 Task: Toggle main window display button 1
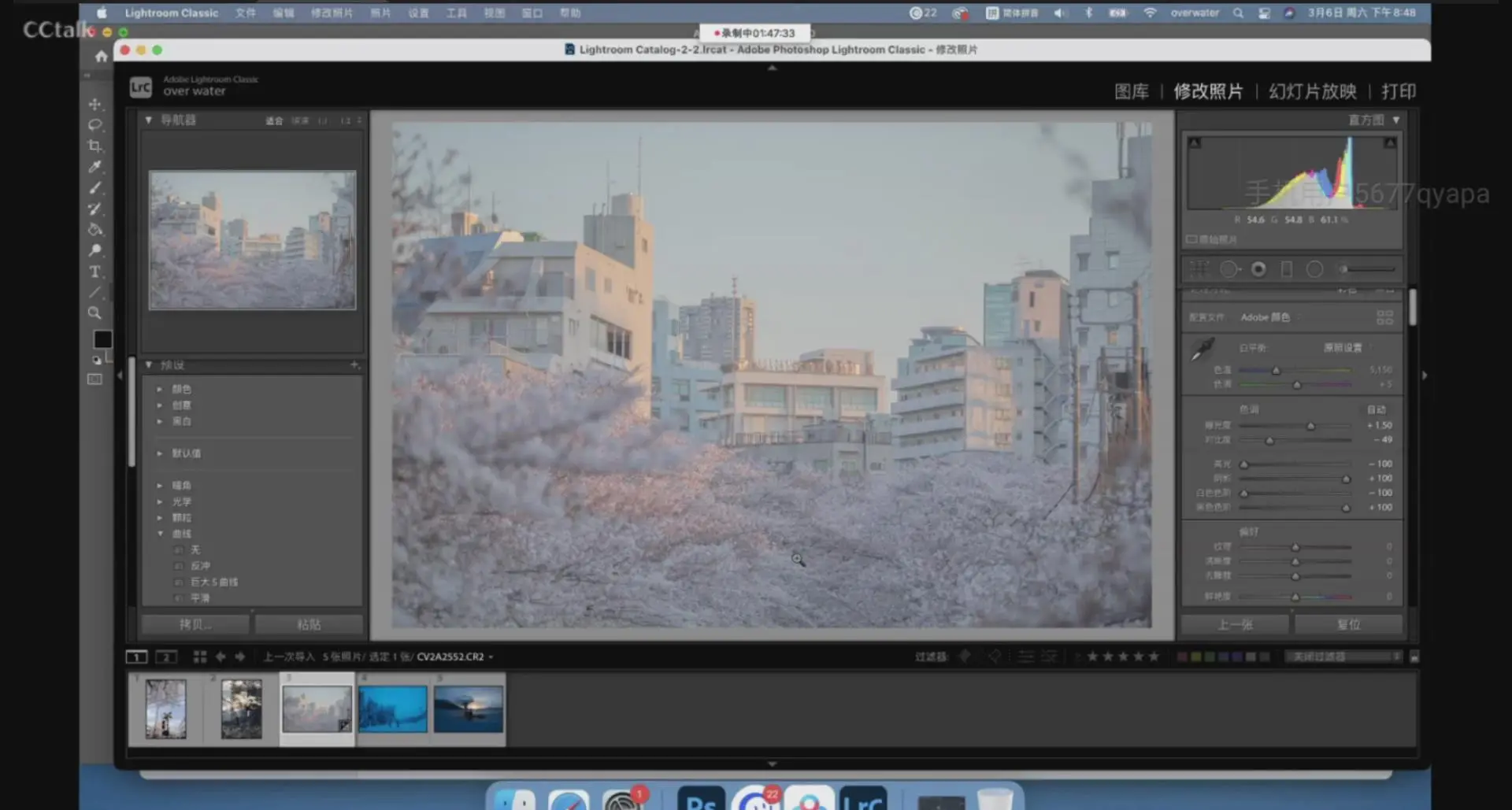point(136,657)
